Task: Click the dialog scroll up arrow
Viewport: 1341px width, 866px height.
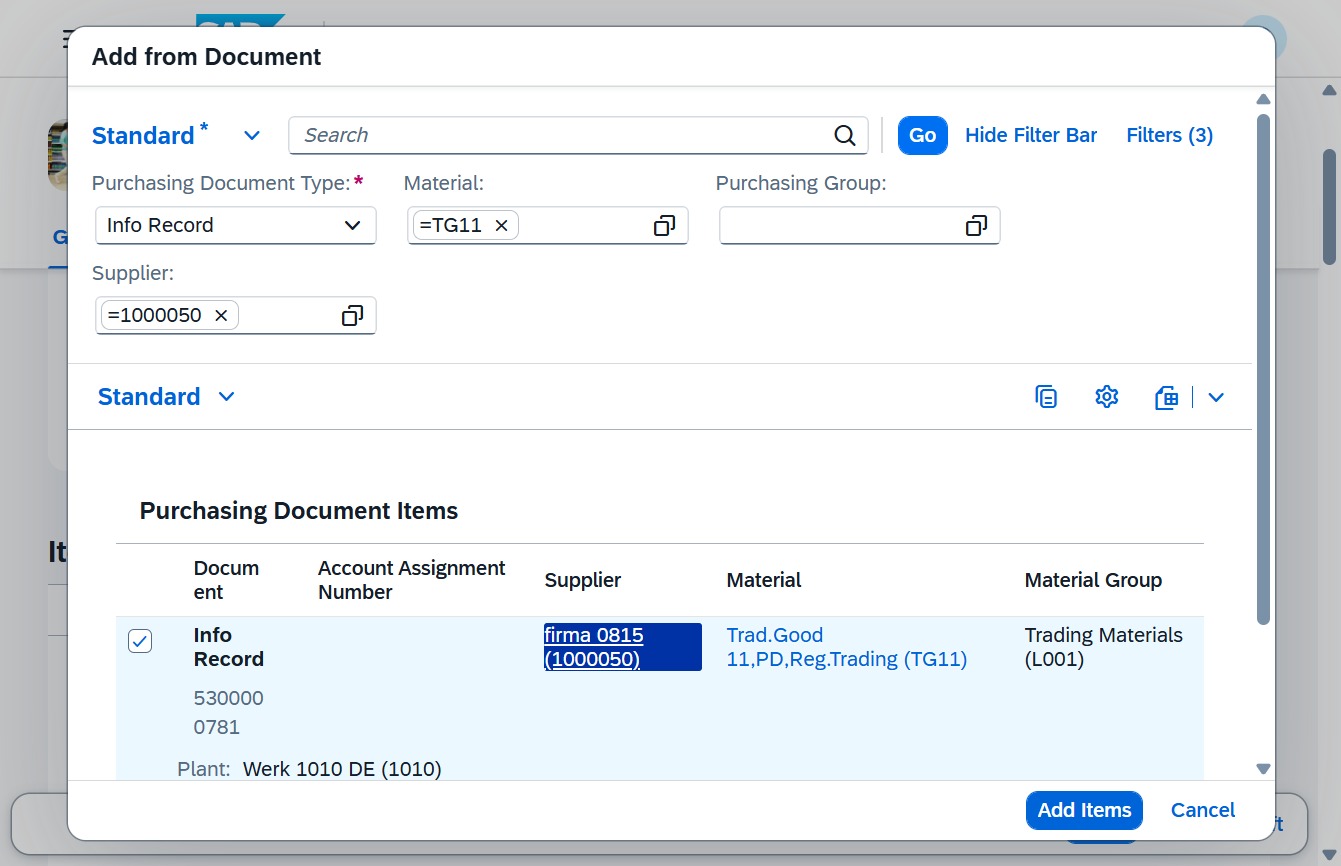Action: (1263, 99)
